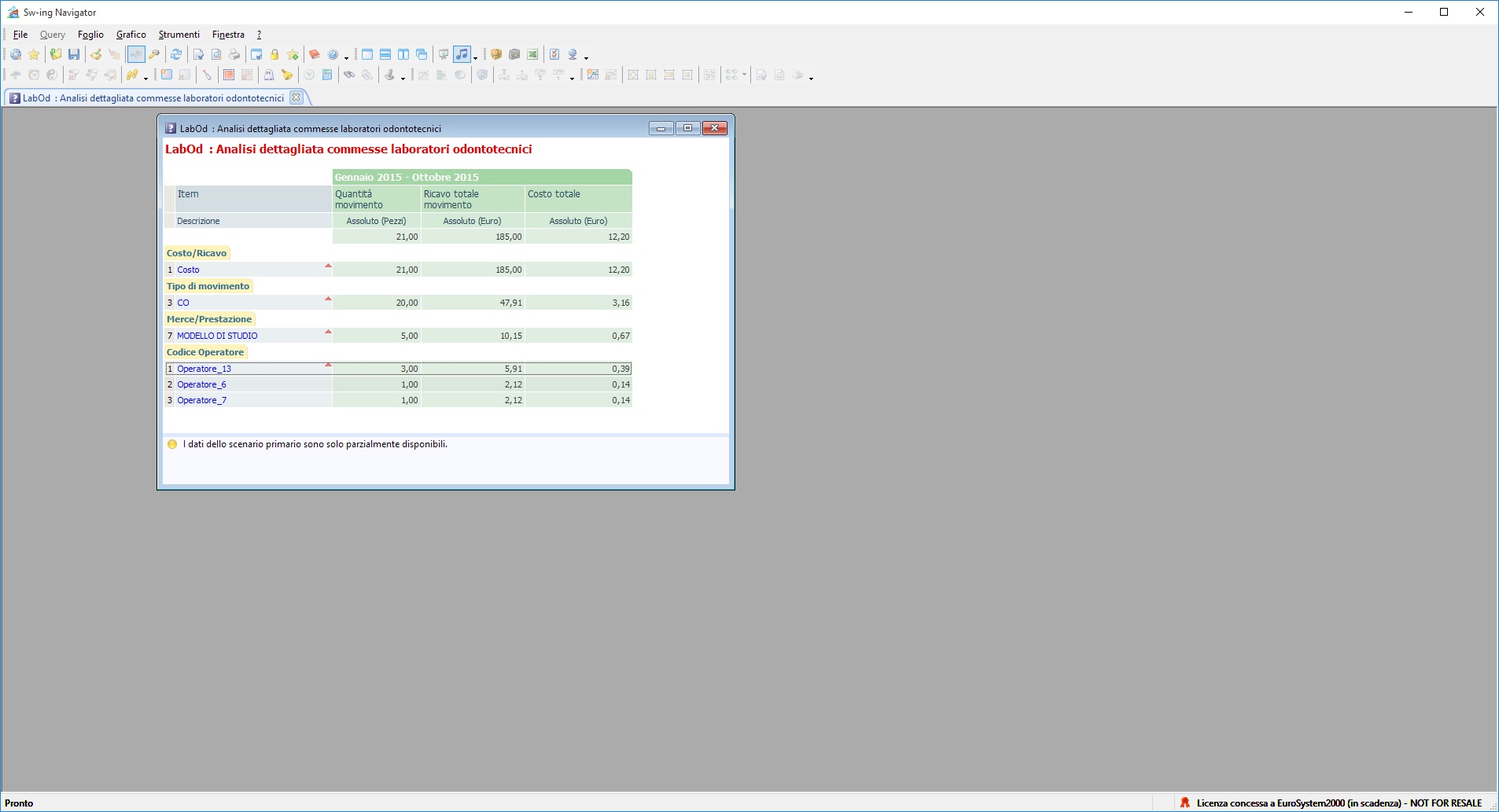The height and width of the screenshot is (812, 1499).
Task: Expand dropdown at end of second toolbar
Action: point(811,77)
